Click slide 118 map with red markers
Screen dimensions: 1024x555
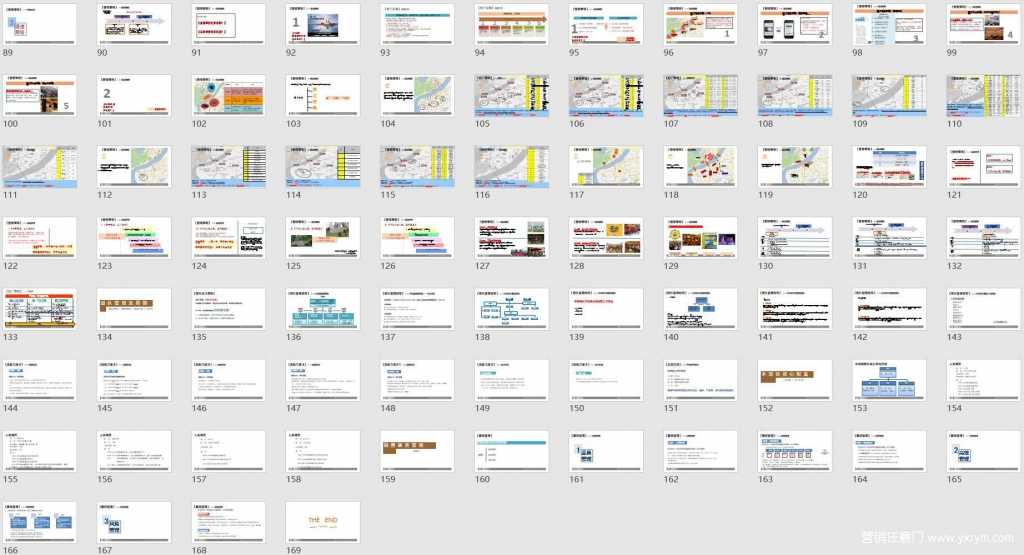pos(701,166)
